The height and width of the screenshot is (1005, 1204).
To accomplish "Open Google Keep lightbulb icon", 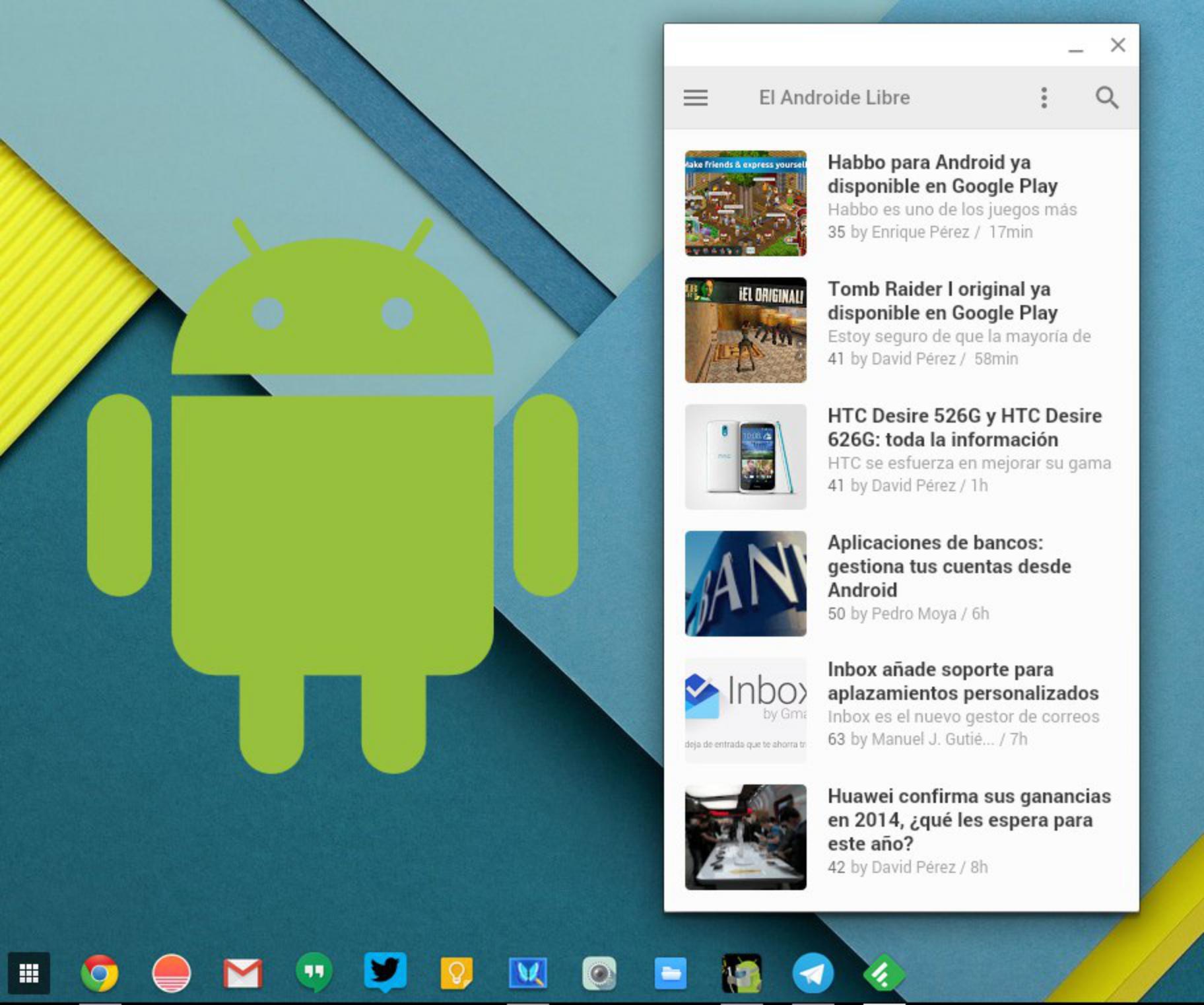I will [x=456, y=973].
